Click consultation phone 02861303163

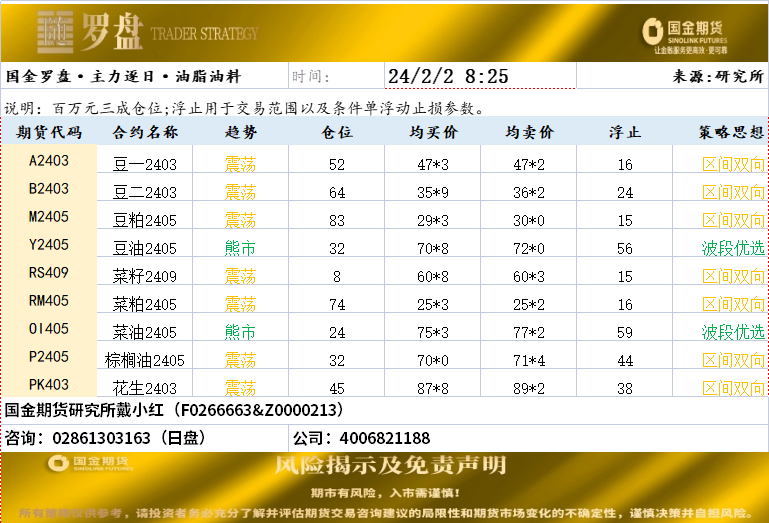point(102,438)
